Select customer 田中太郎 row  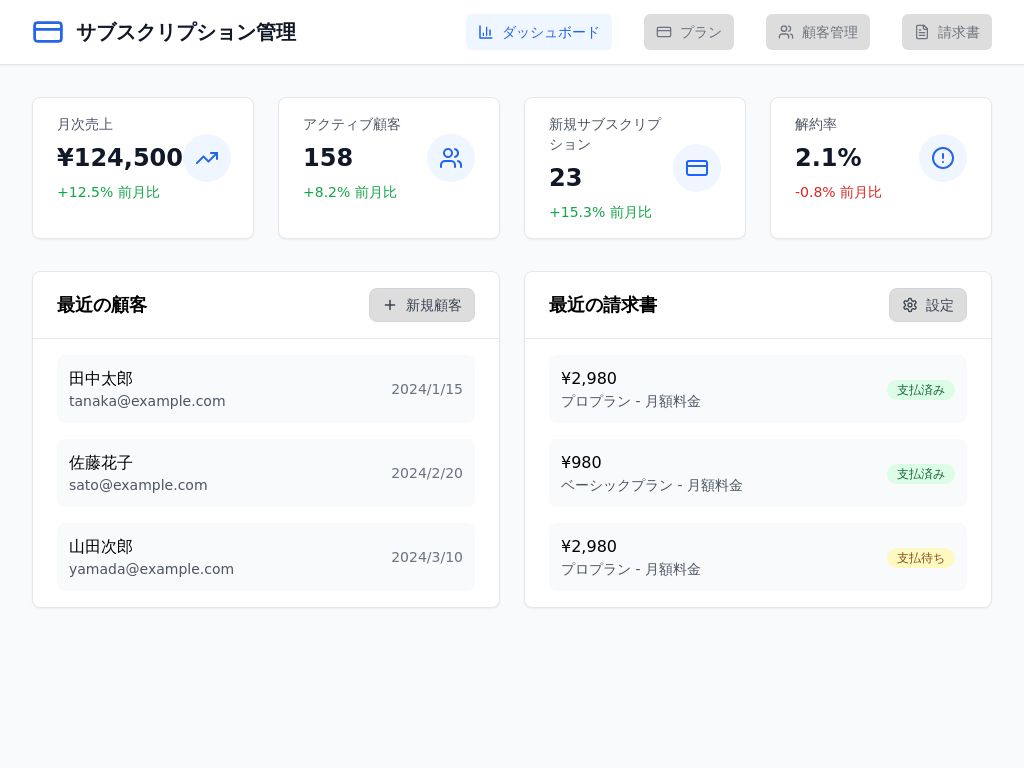coord(266,389)
